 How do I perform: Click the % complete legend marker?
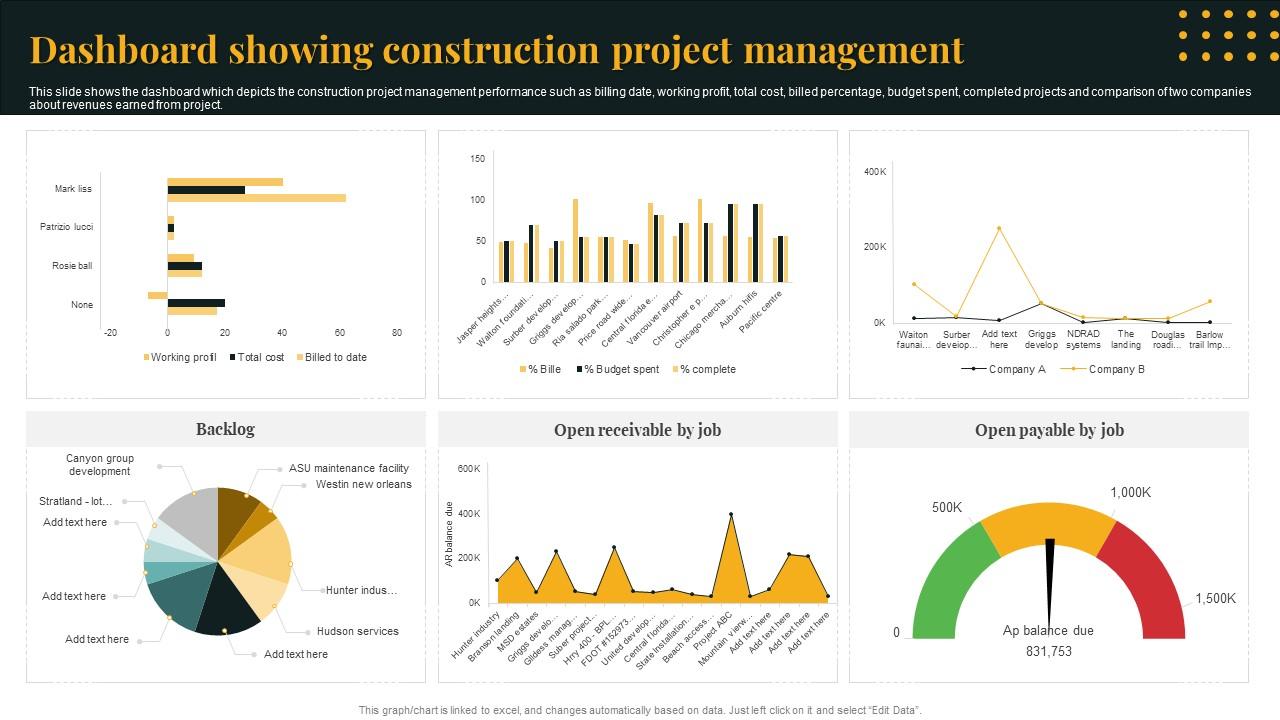click(675, 369)
